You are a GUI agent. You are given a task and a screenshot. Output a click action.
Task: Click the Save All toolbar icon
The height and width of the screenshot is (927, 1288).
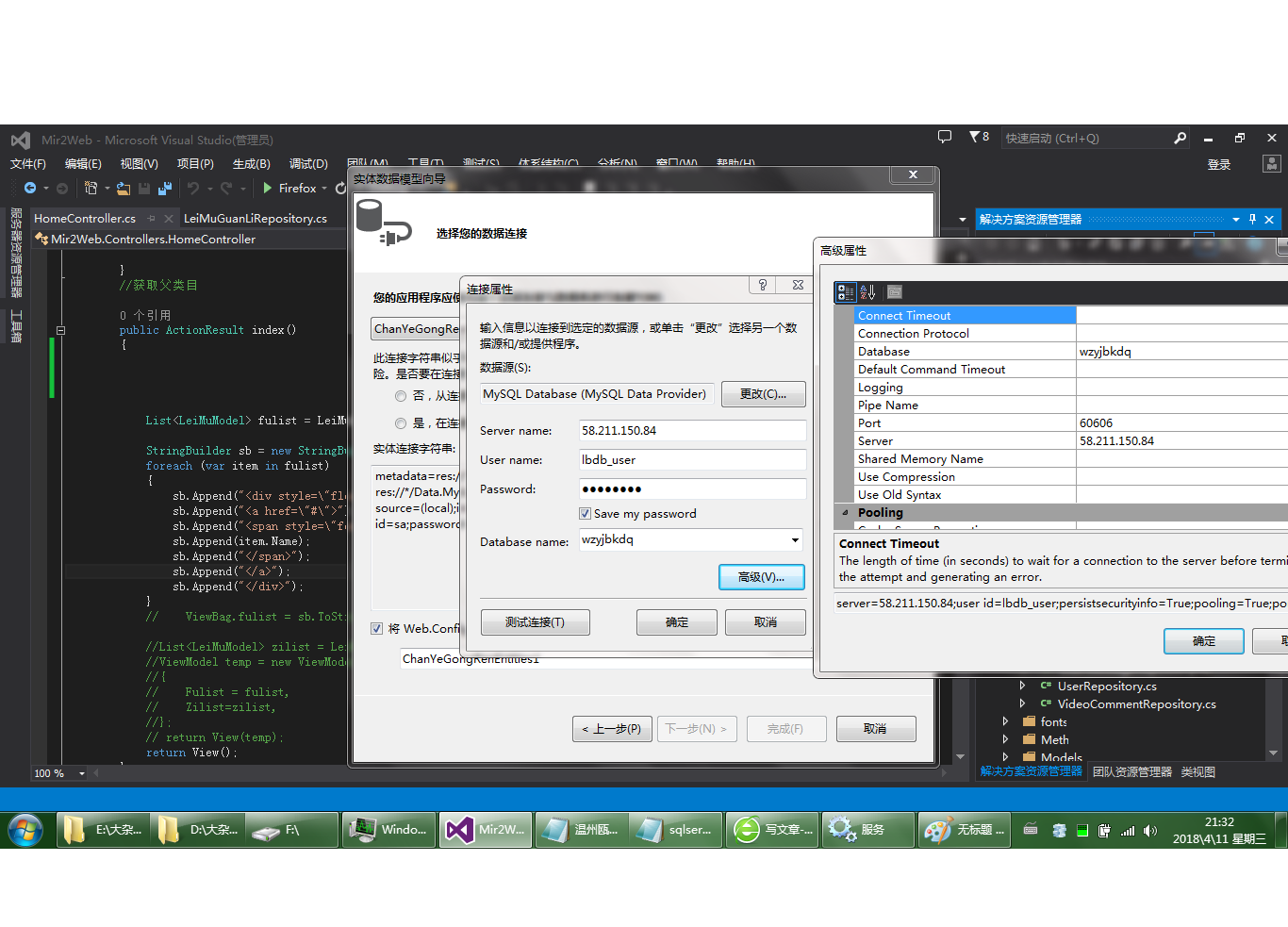click(165, 189)
